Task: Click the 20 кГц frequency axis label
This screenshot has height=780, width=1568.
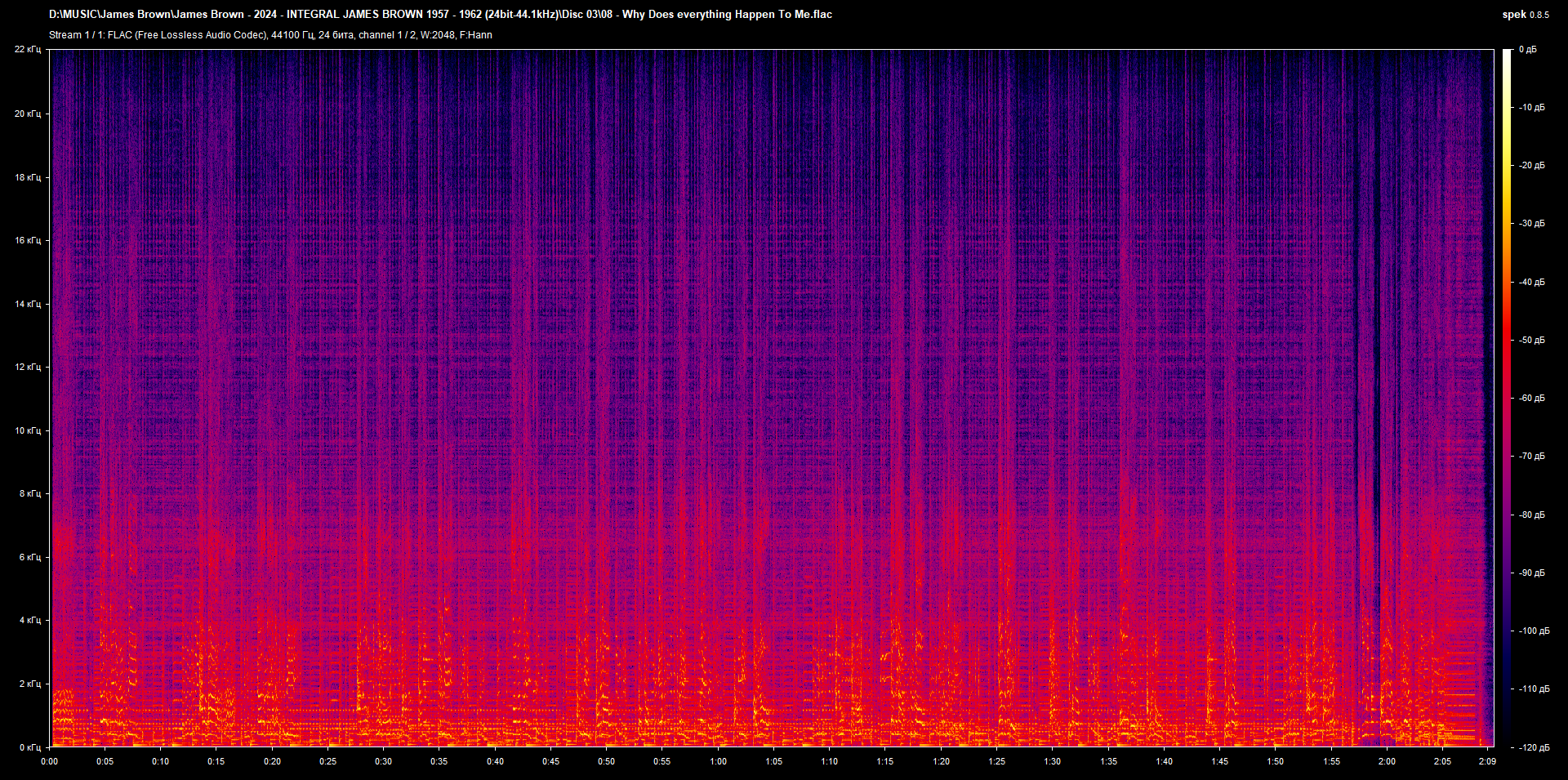Action: click(x=28, y=114)
